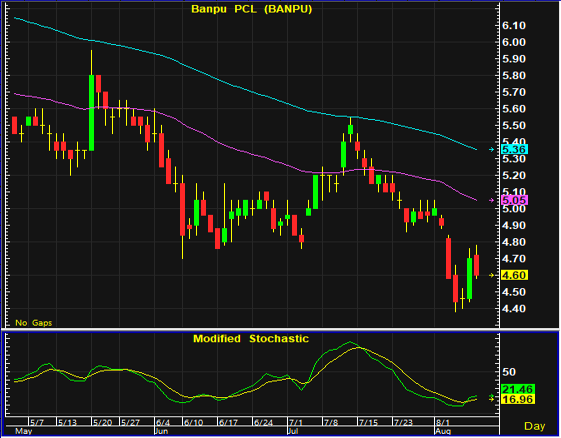561x438 pixels.
Task: Click the 6/24 date label
Action: [263, 423]
